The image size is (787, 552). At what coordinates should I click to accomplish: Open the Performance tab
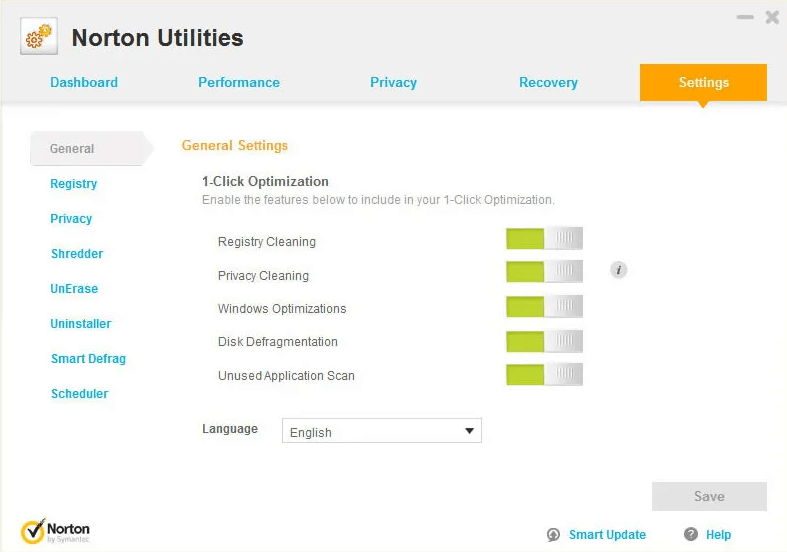click(x=239, y=83)
